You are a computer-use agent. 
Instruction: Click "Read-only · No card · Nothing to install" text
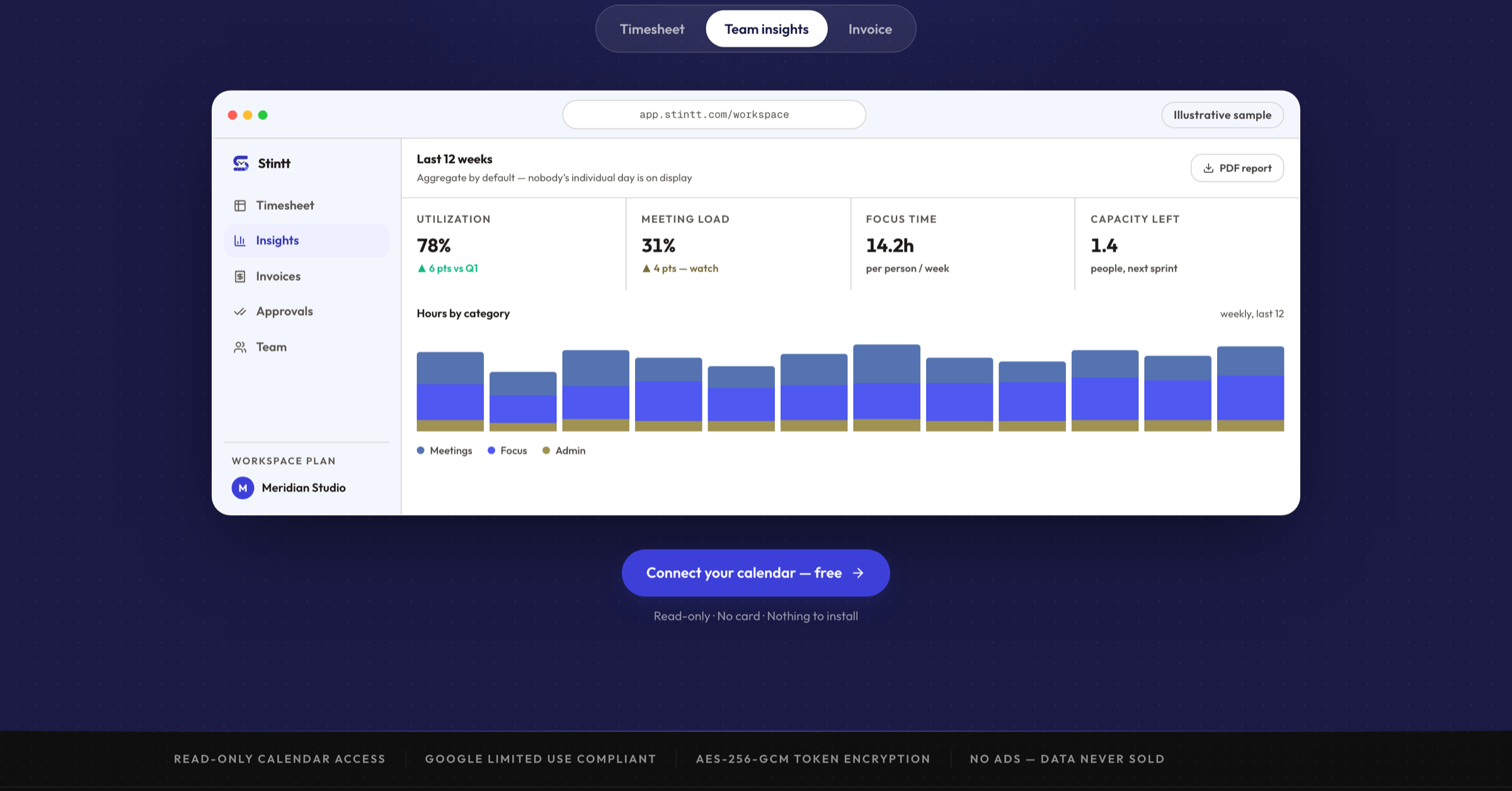tap(755, 616)
